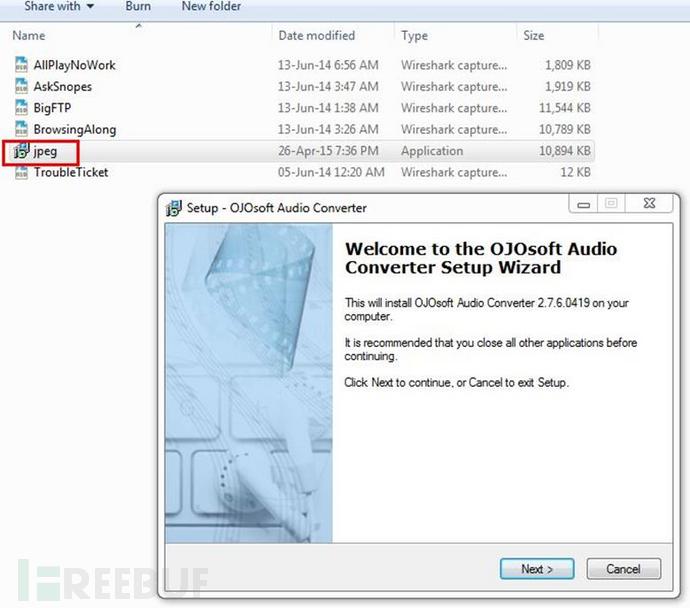The width and height of the screenshot is (690, 608).
Task: Sort files by the Name column
Action: (29, 35)
